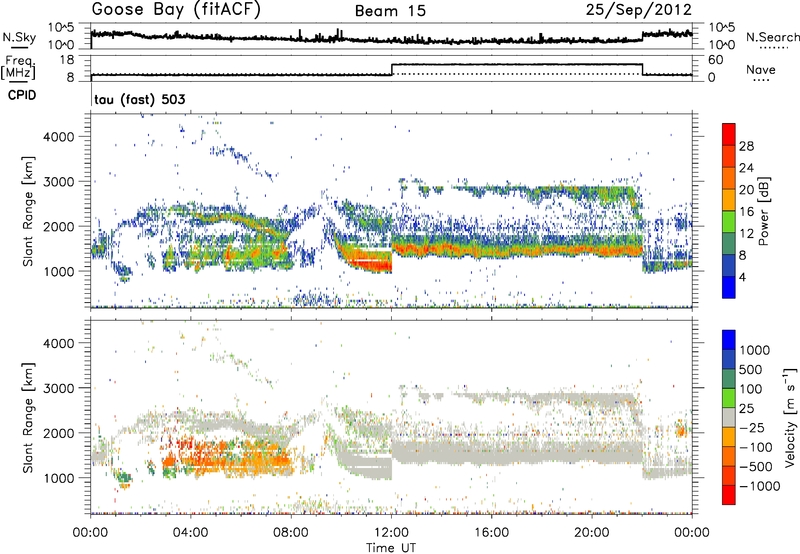Click the frequency step-down near 22:00 in Freq panel
Viewport: 800px width, 554px height.
(642, 69)
